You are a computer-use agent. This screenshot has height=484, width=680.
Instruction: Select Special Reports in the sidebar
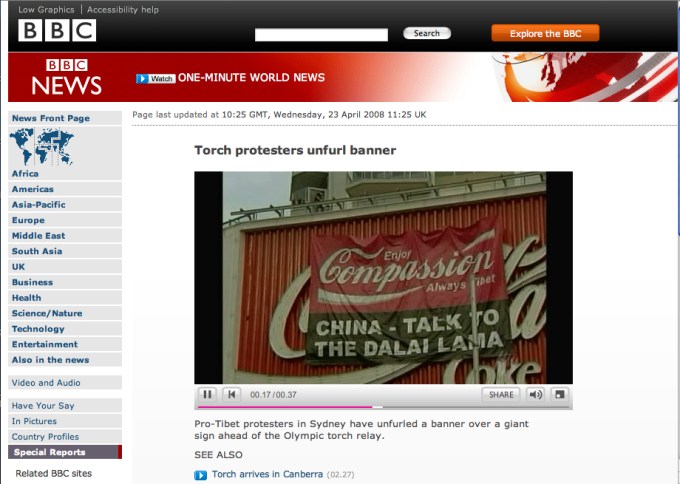[x=65, y=452]
